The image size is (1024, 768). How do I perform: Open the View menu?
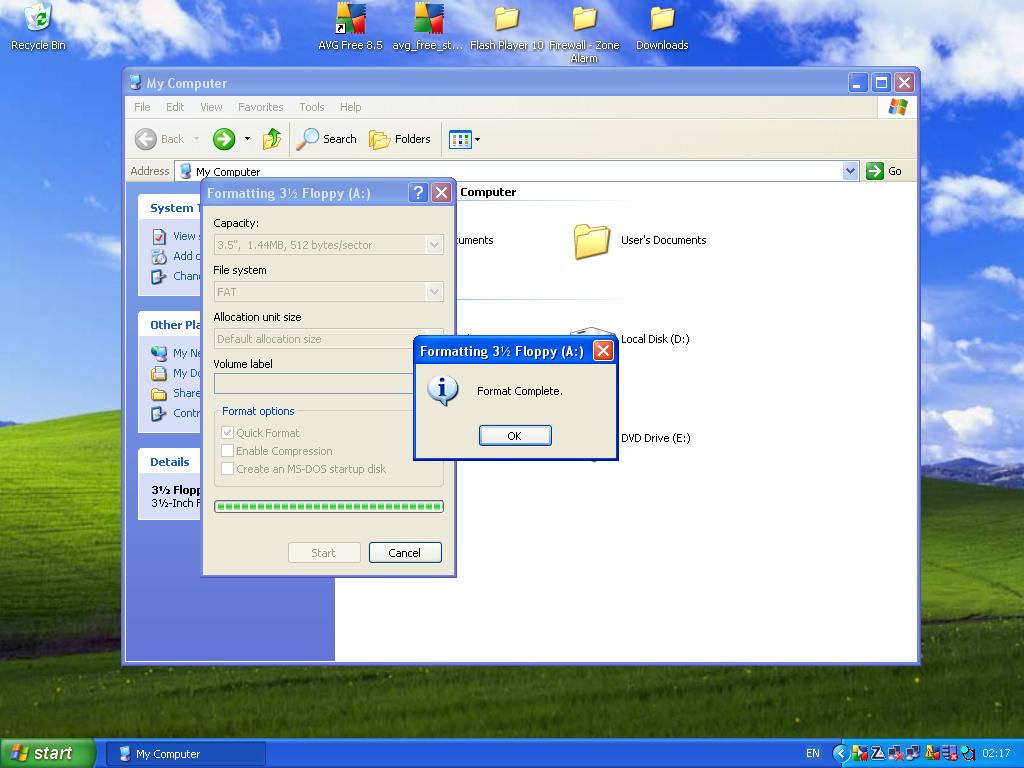click(211, 107)
